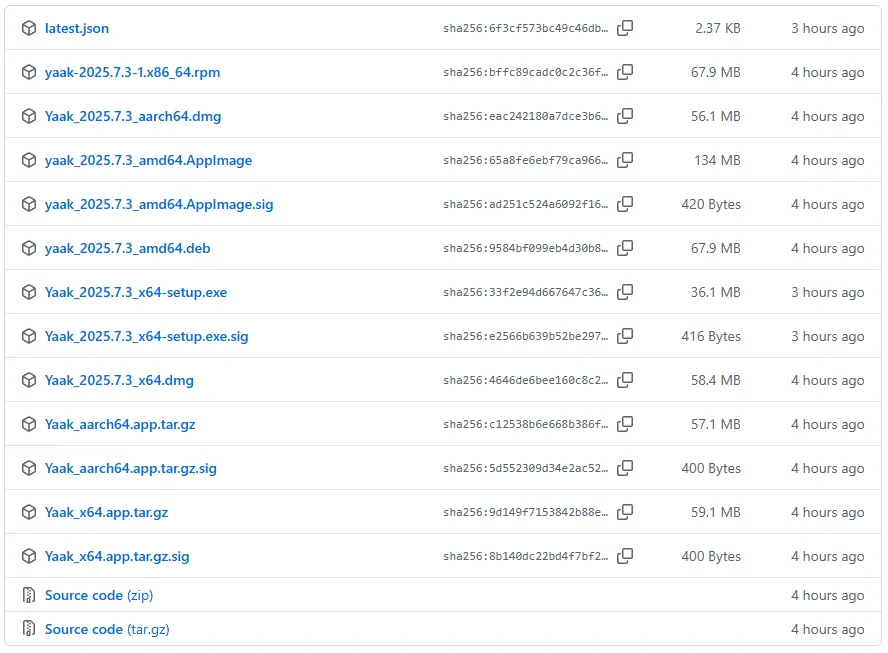This screenshot has height=653, width=888.
Task: Copy hash for yaak_2025.7.3_amd64.deb
Action: pyautogui.click(x=625, y=249)
